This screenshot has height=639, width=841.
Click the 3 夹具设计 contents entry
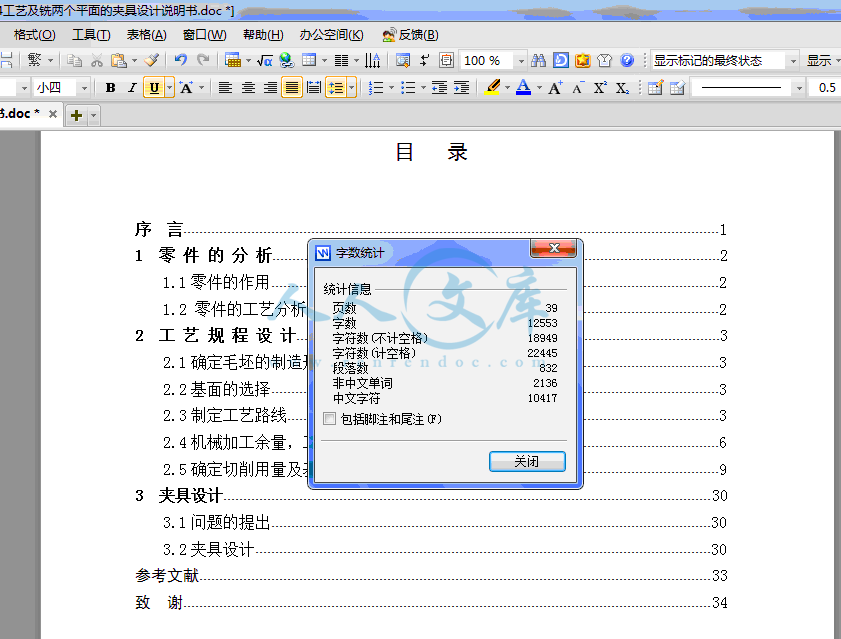point(431,495)
